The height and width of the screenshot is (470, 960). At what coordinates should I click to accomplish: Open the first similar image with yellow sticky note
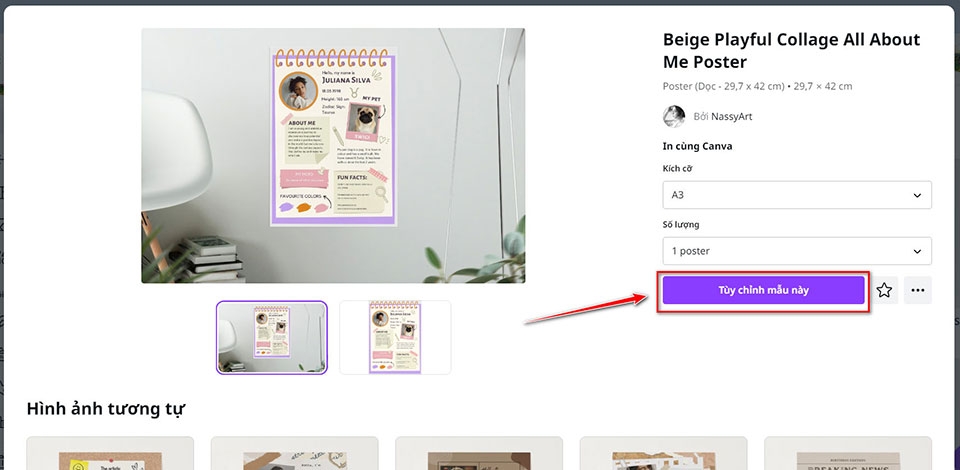tap(110, 453)
